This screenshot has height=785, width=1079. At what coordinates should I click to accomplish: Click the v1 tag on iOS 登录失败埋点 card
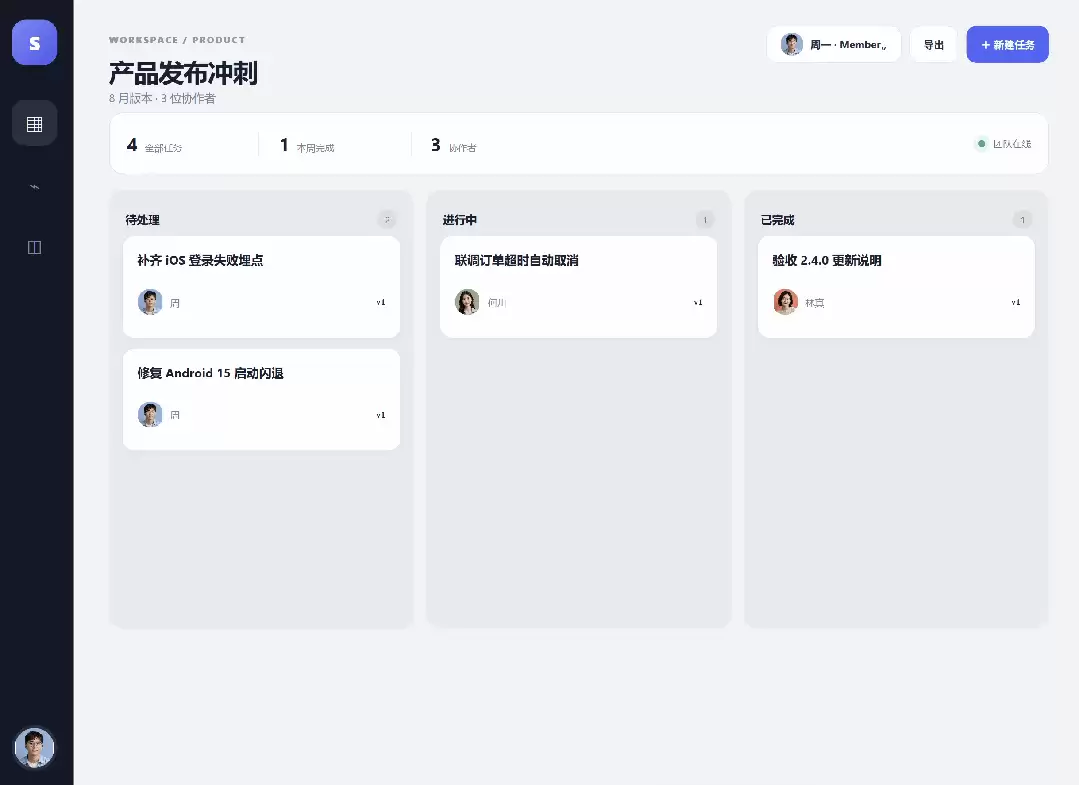tap(381, 303)
